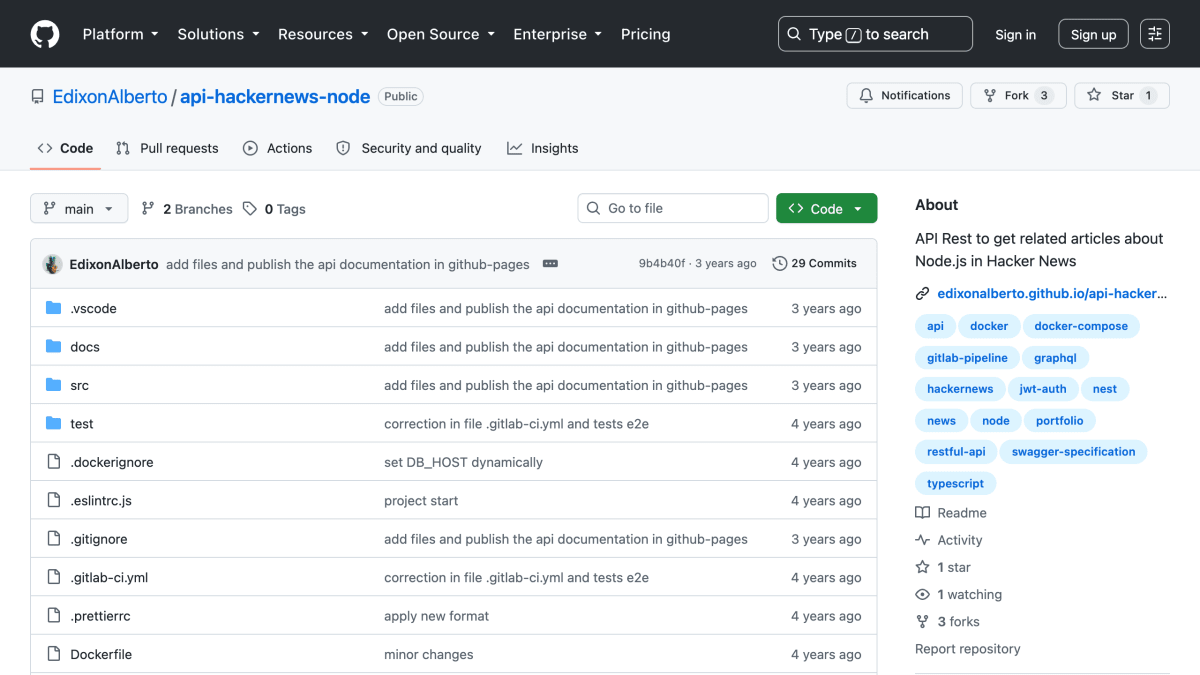Click the .gitlab-ci.yml file icon
The height and width of the screenshot is (675, 1200).
tap(54, 578)
